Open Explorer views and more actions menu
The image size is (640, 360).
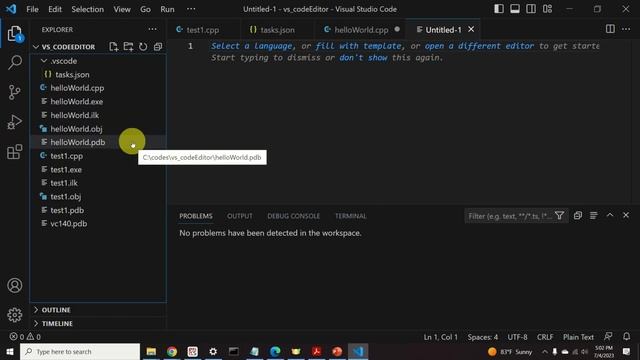(x=152, y=29)
